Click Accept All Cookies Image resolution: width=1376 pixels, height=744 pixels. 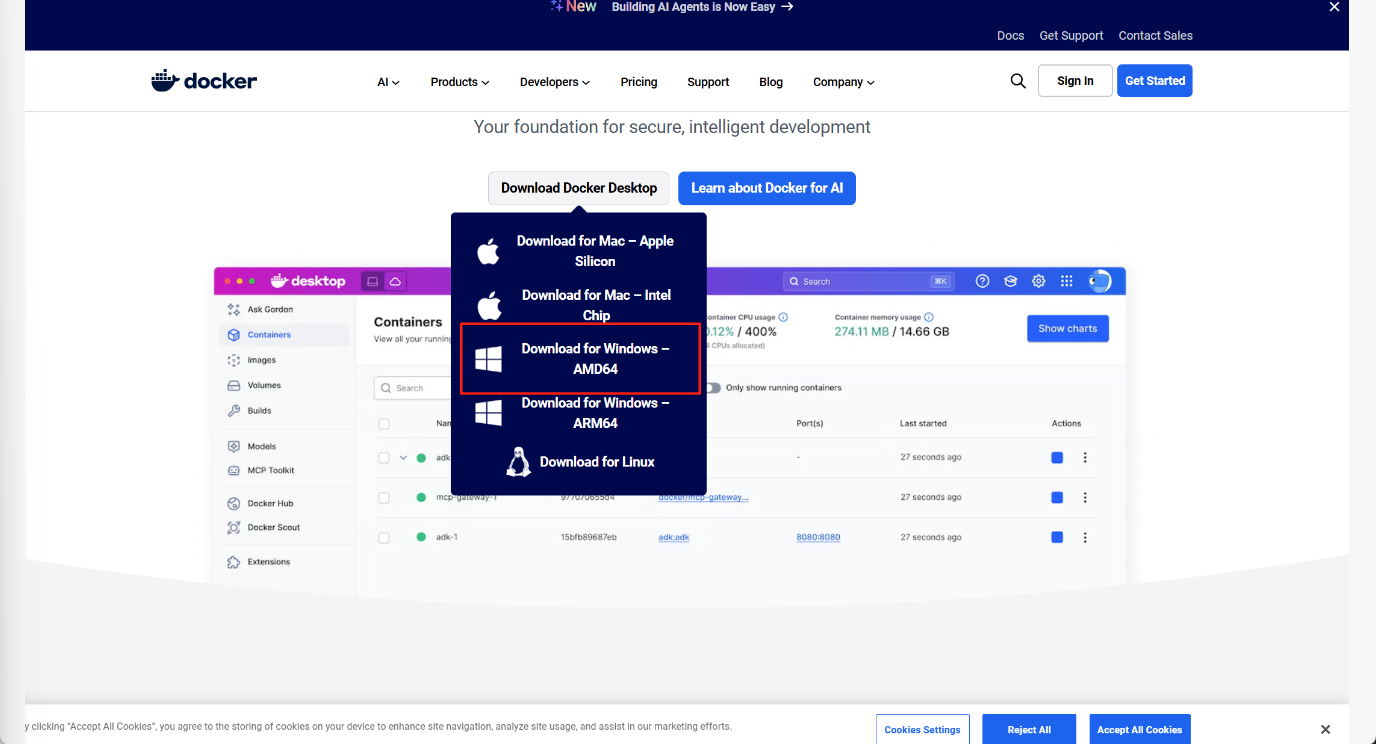[1140, 730]
